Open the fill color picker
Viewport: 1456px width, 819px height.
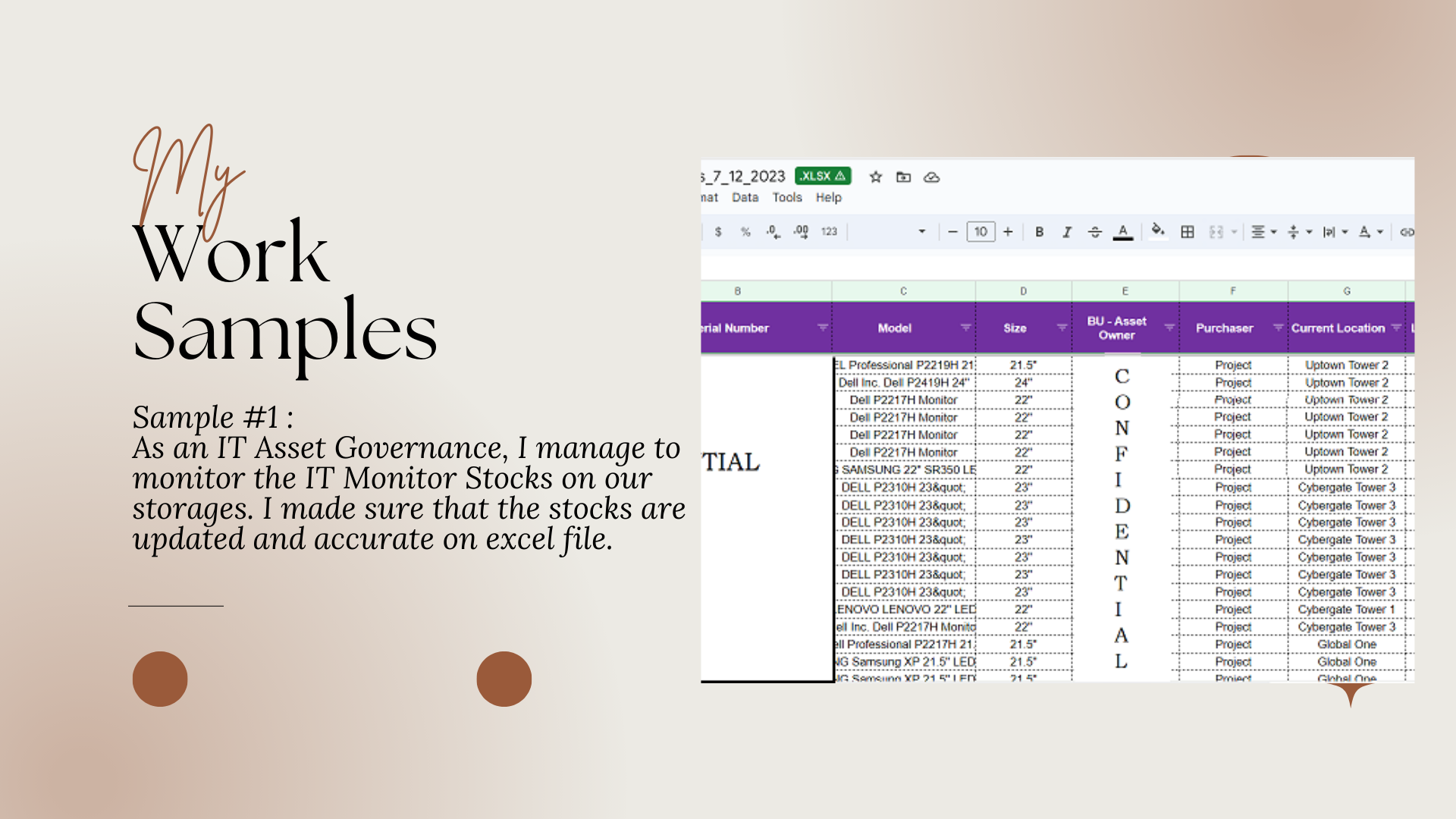[1157, 231]
